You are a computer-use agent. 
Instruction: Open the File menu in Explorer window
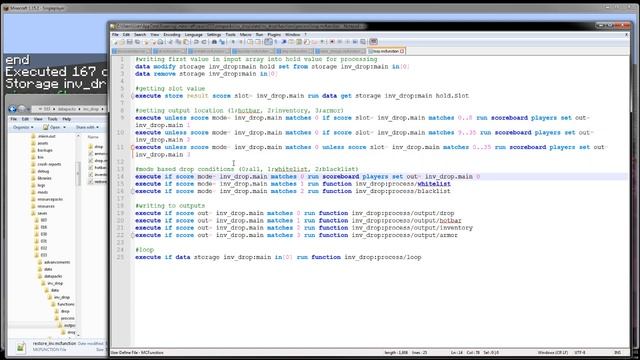tap(13, 119)
